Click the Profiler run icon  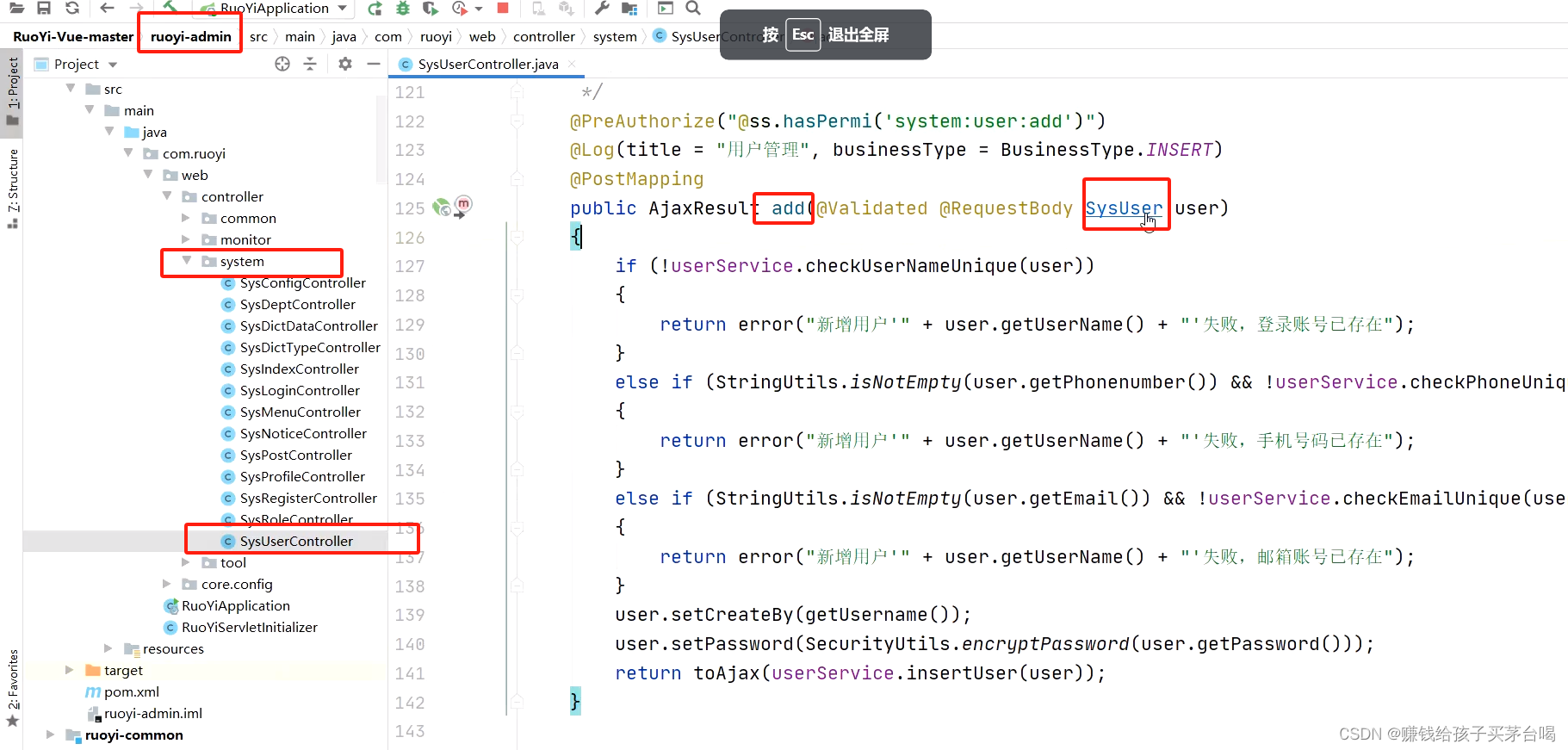[x=460, y=8]
